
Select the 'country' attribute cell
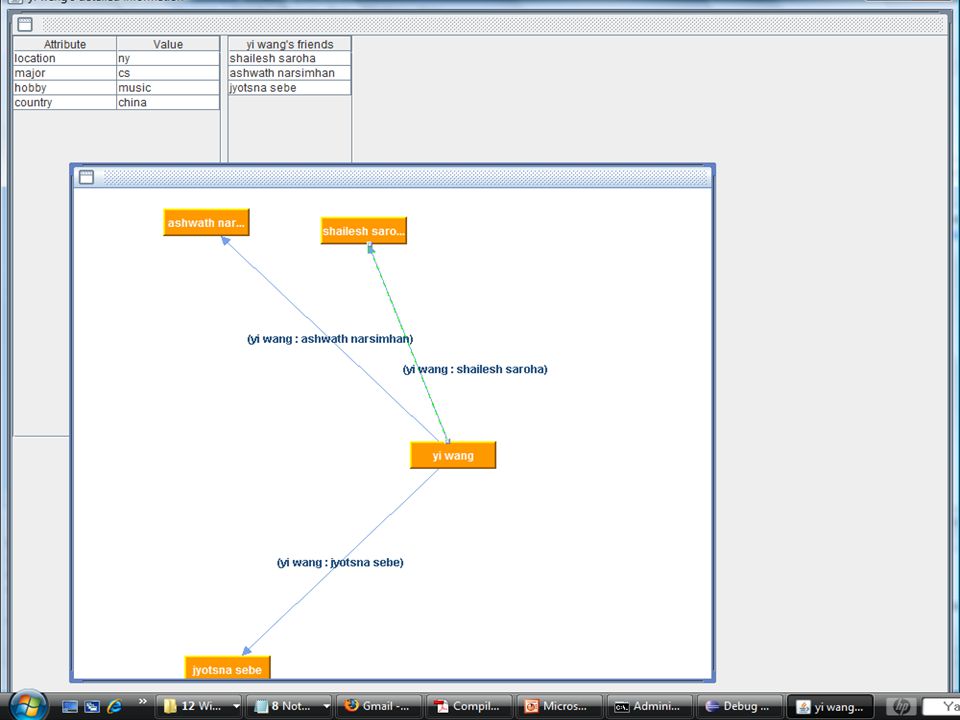[65, 102]
